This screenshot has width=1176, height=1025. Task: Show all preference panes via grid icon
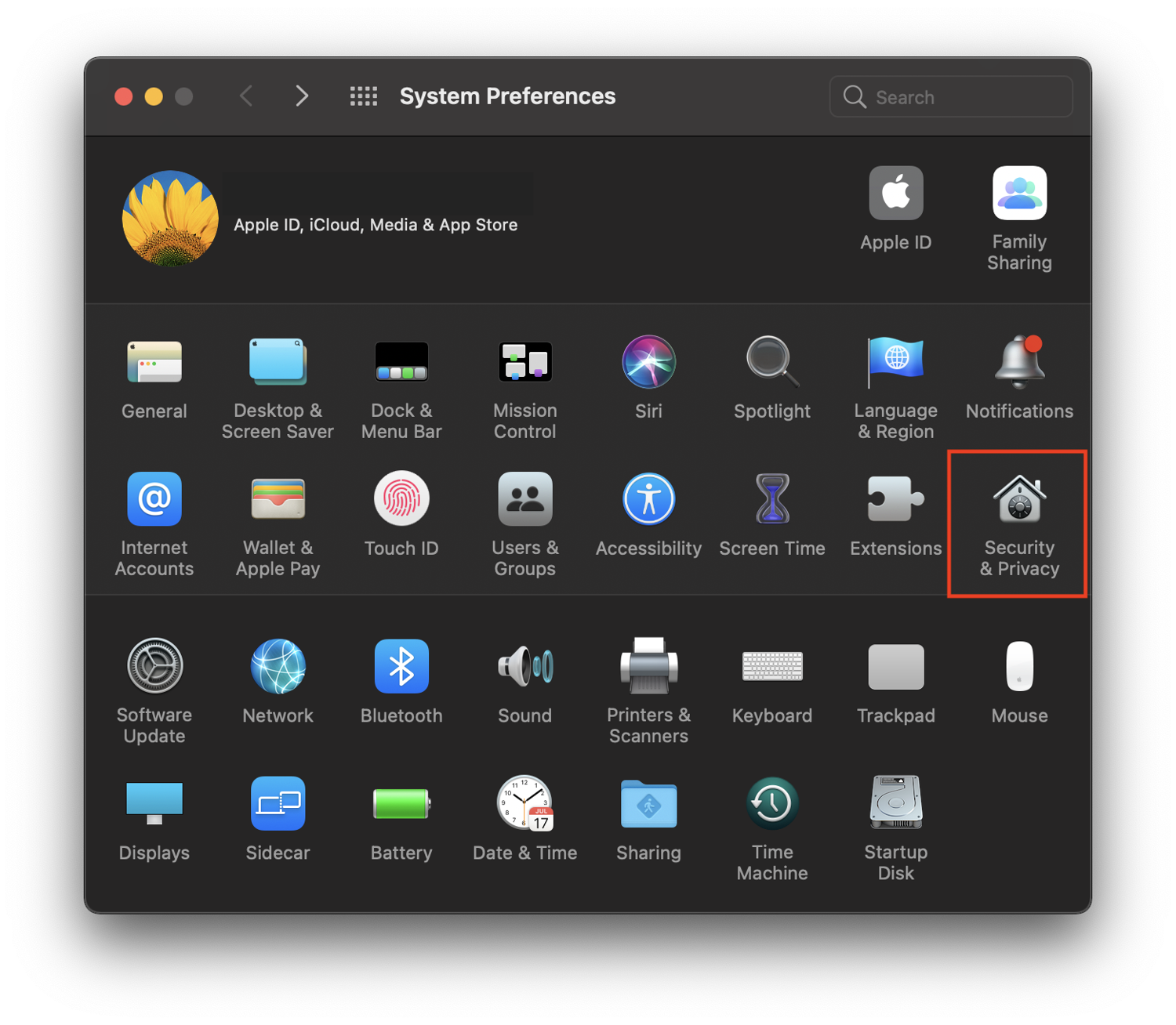pos(363,96)
